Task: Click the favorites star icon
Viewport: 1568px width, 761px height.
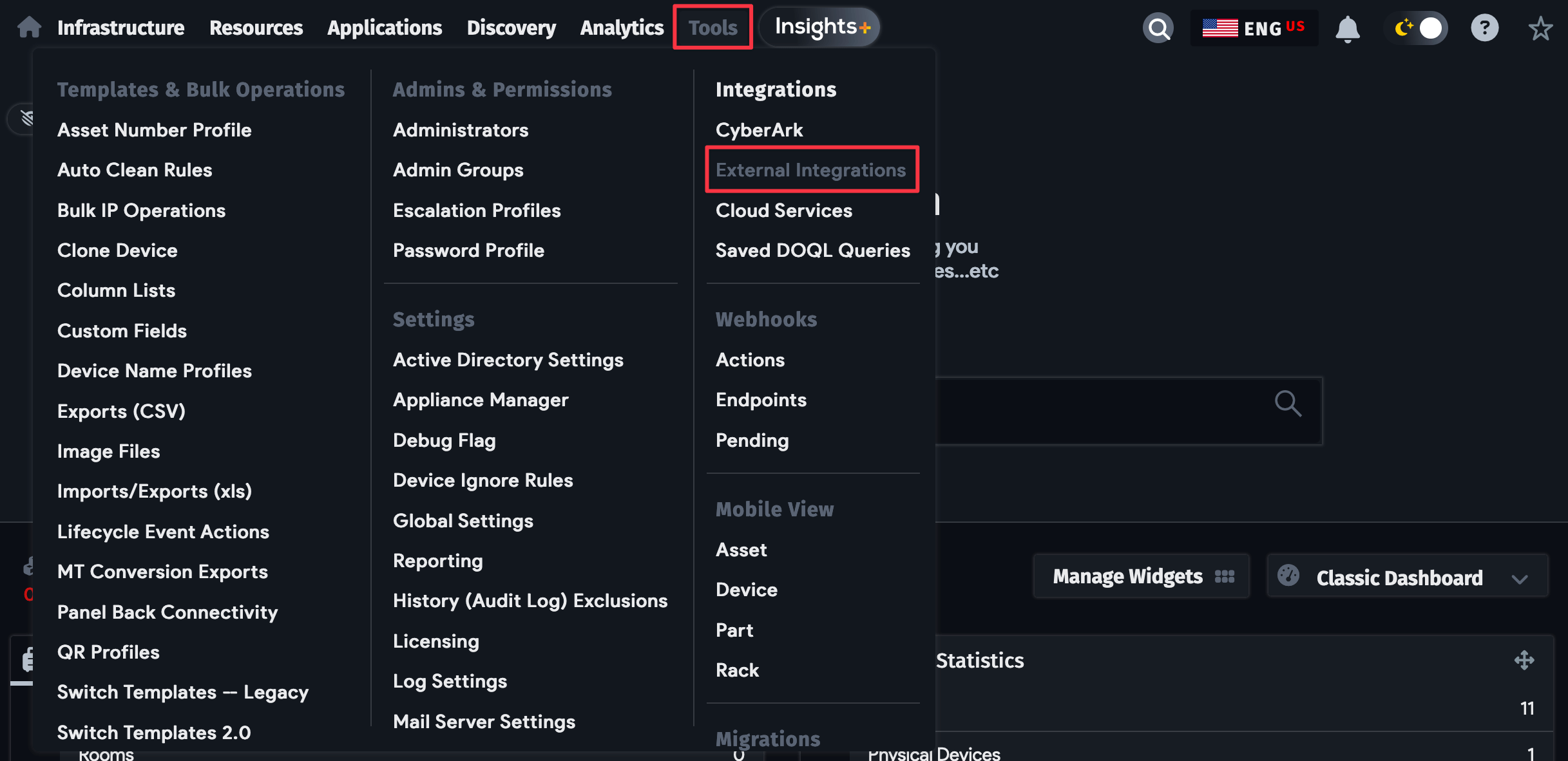Action: click(1541, 27)
